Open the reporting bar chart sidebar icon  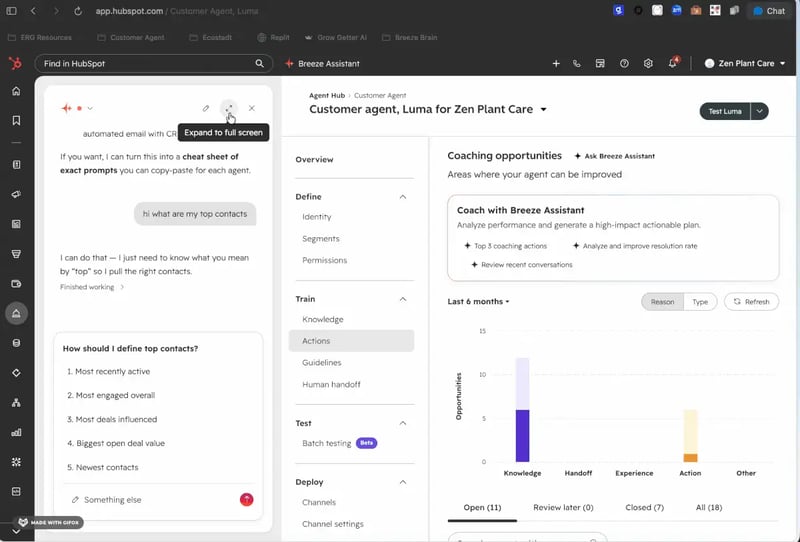coord(16,432)
